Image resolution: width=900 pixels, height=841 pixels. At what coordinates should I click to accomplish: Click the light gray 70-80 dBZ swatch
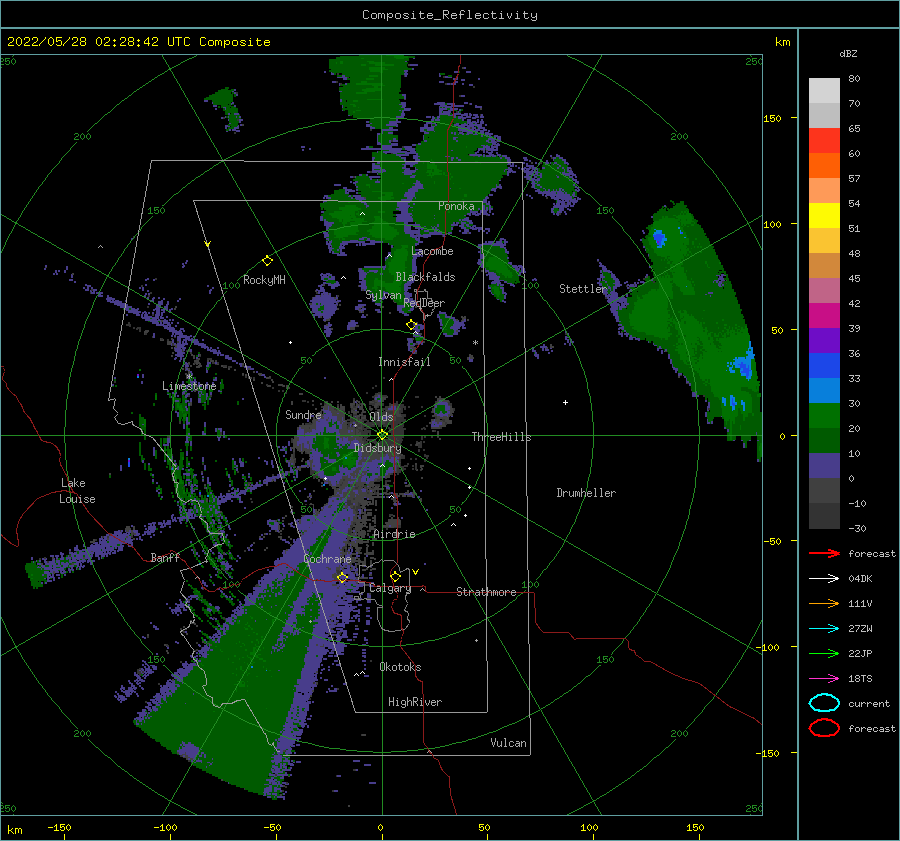(x=824, y=91)
